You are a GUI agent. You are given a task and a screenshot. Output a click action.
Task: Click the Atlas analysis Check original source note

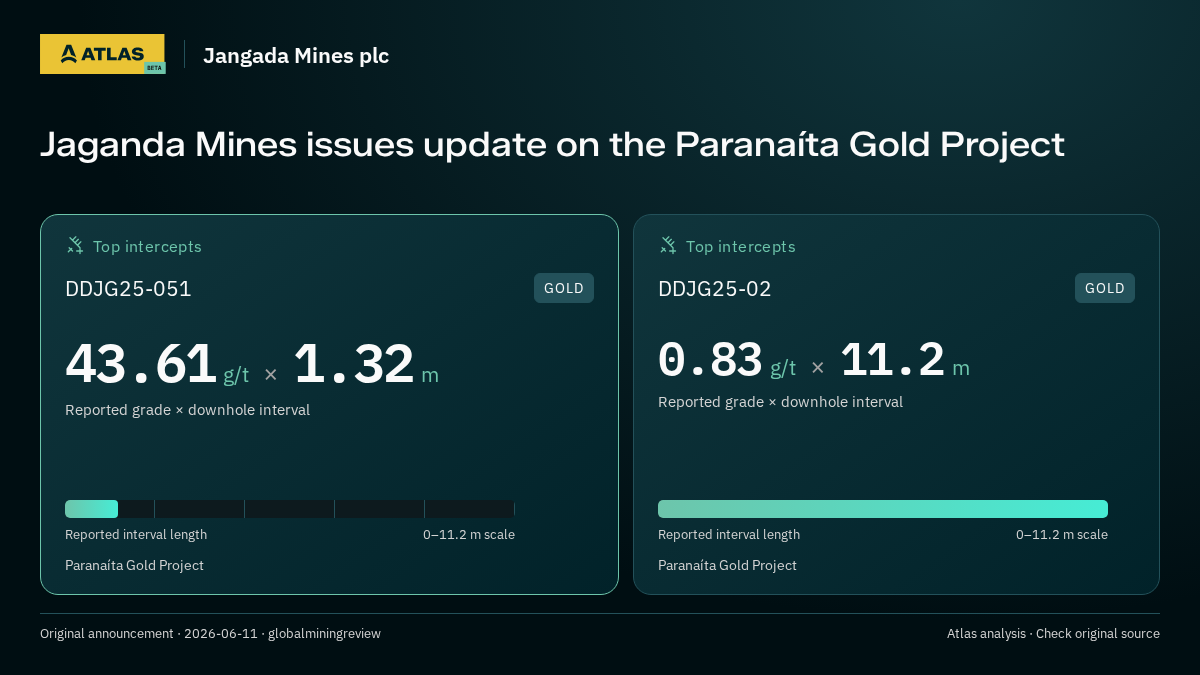pos(1053,634)
